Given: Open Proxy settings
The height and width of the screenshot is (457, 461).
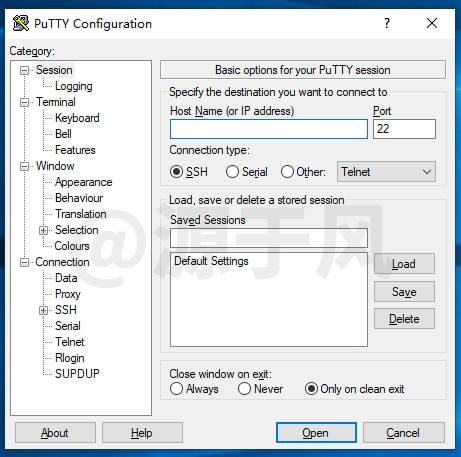Looking at the screenshot, I should pos(68,294).
